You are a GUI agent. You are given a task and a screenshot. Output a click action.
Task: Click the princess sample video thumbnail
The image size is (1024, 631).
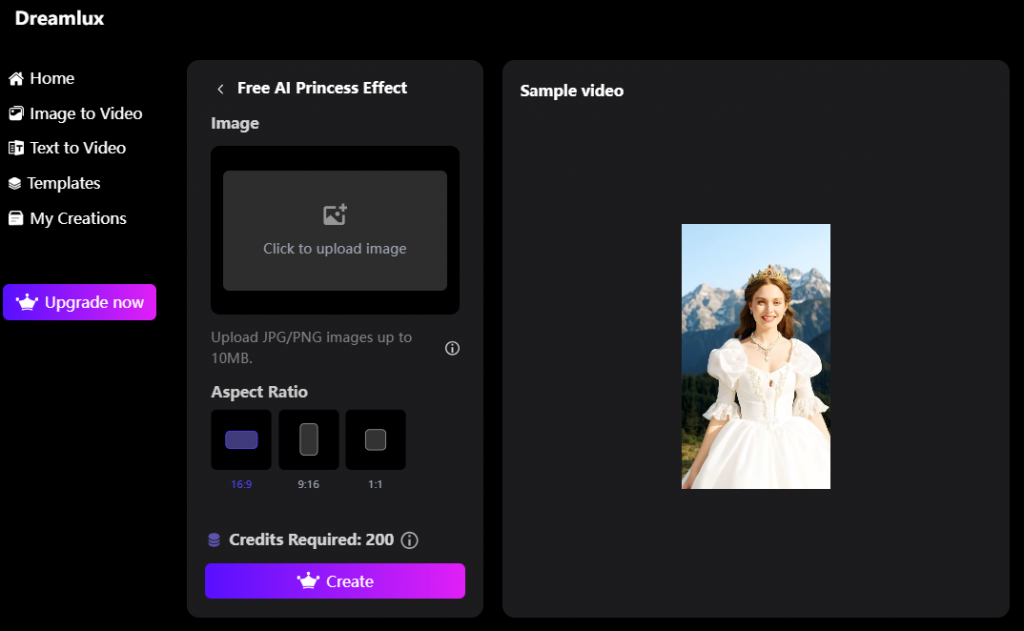pos(756,356)
